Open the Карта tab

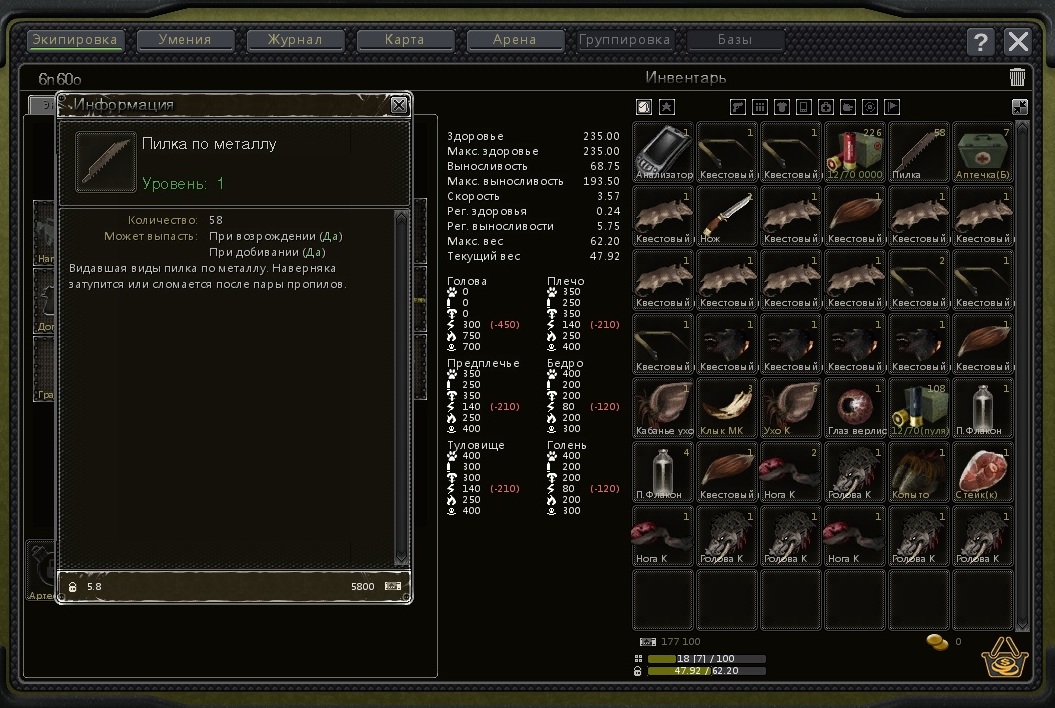tap(405, 40)
